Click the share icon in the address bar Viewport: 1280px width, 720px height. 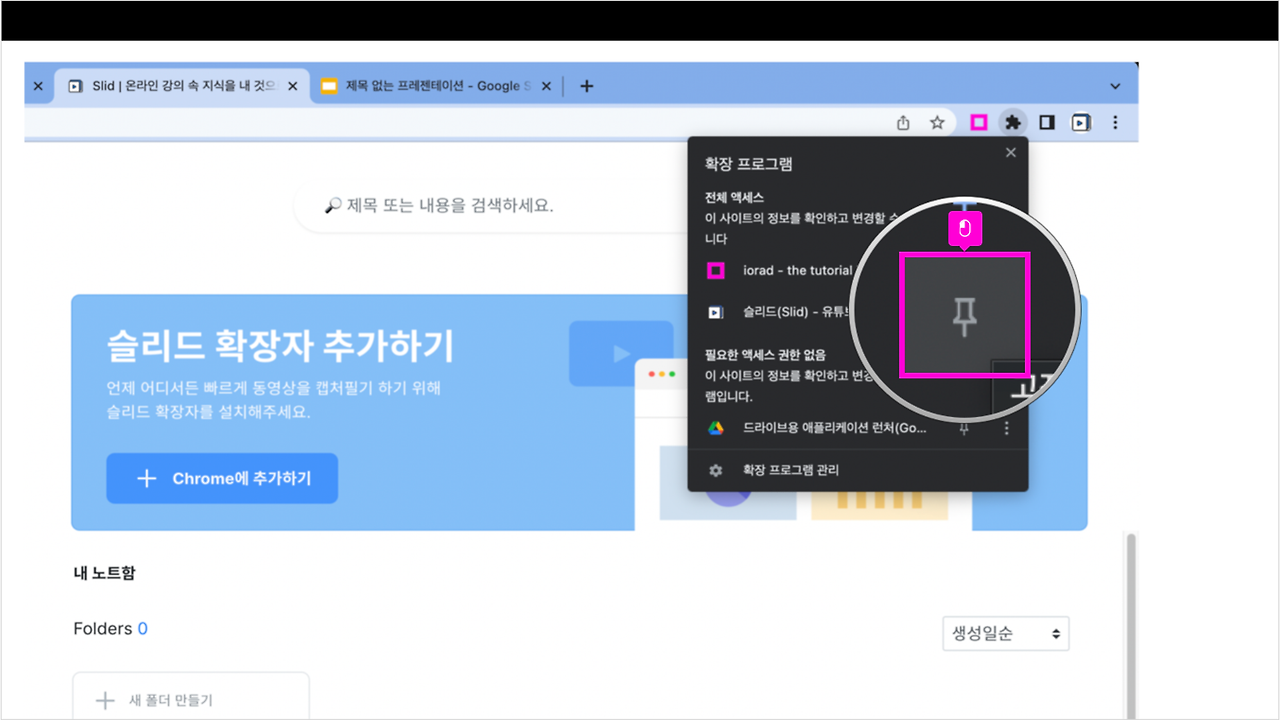coord(903,122)
